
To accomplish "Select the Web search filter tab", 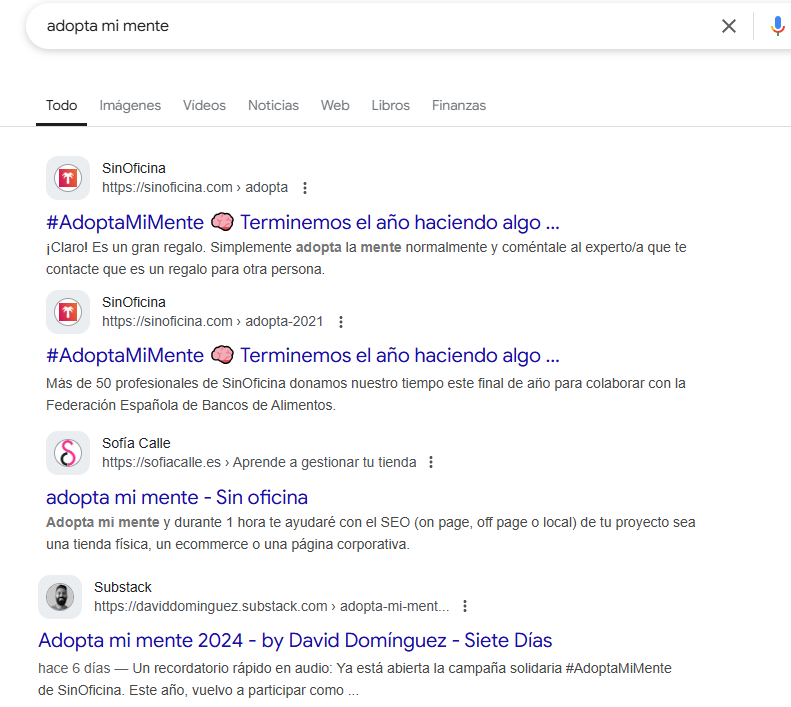I will point(335,106).
